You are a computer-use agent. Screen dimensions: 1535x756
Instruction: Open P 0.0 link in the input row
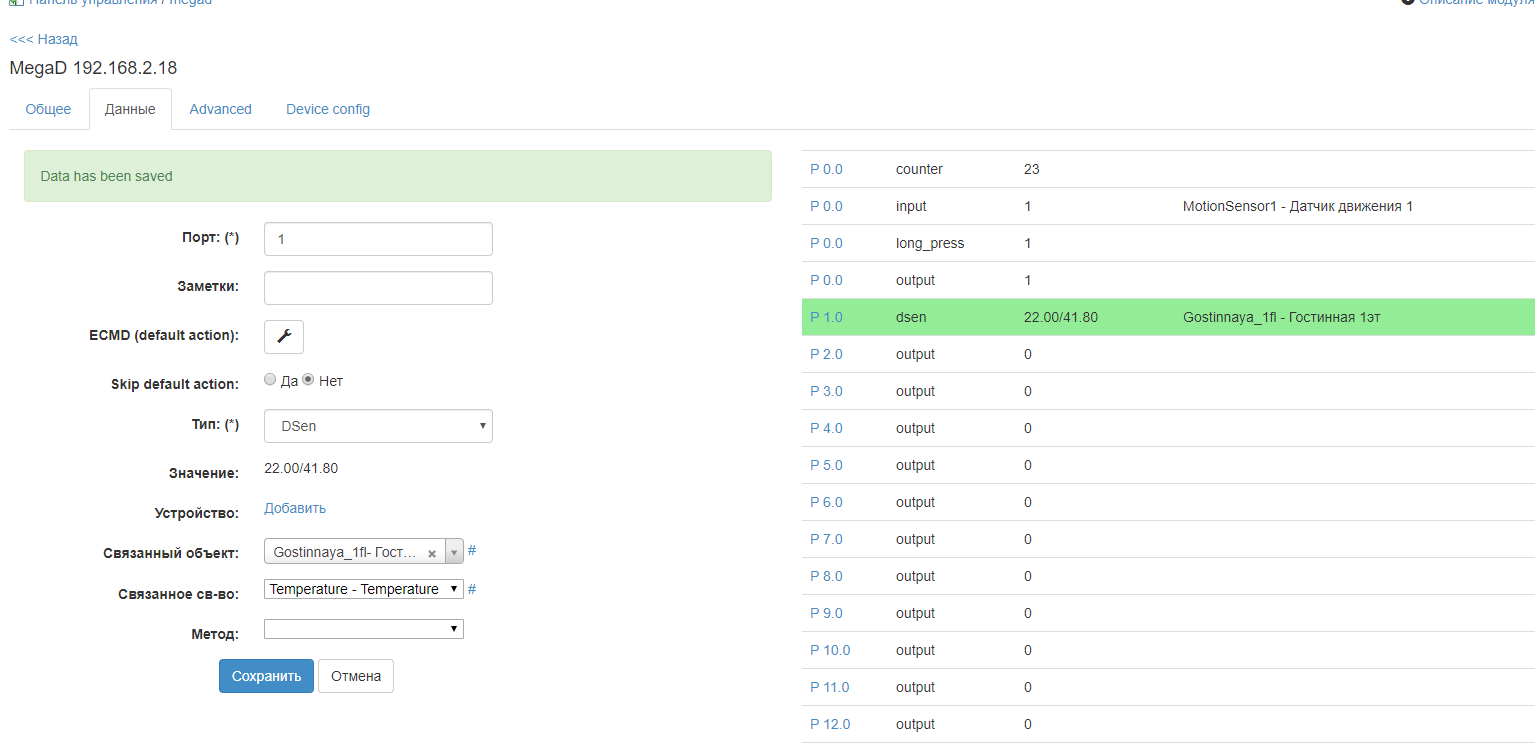pos(826,206)
